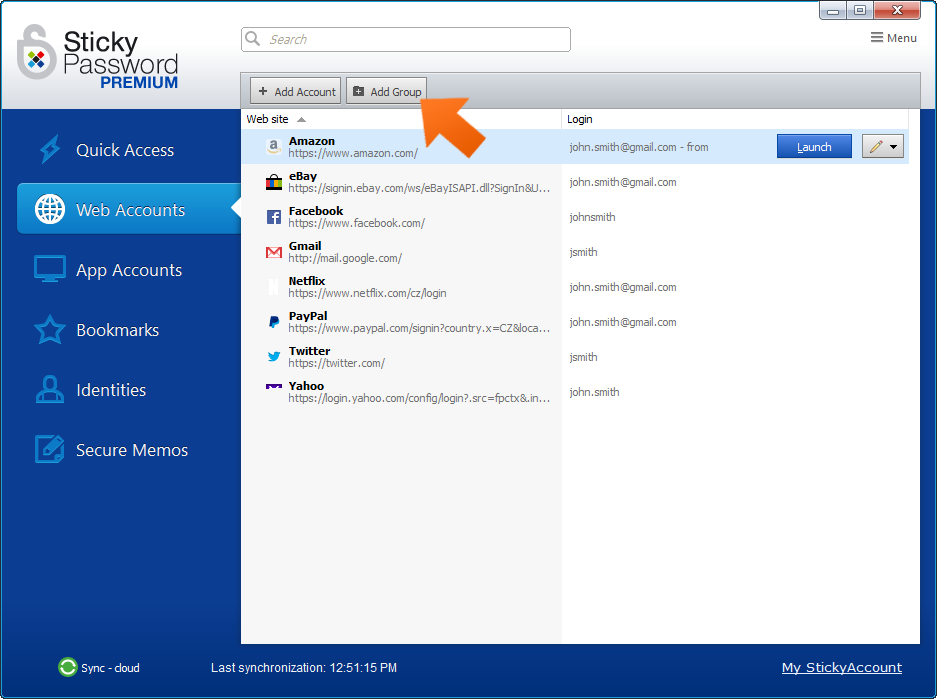Open the Menu text label
This screenshot has width=937, height=699.
tap(902, 38)
